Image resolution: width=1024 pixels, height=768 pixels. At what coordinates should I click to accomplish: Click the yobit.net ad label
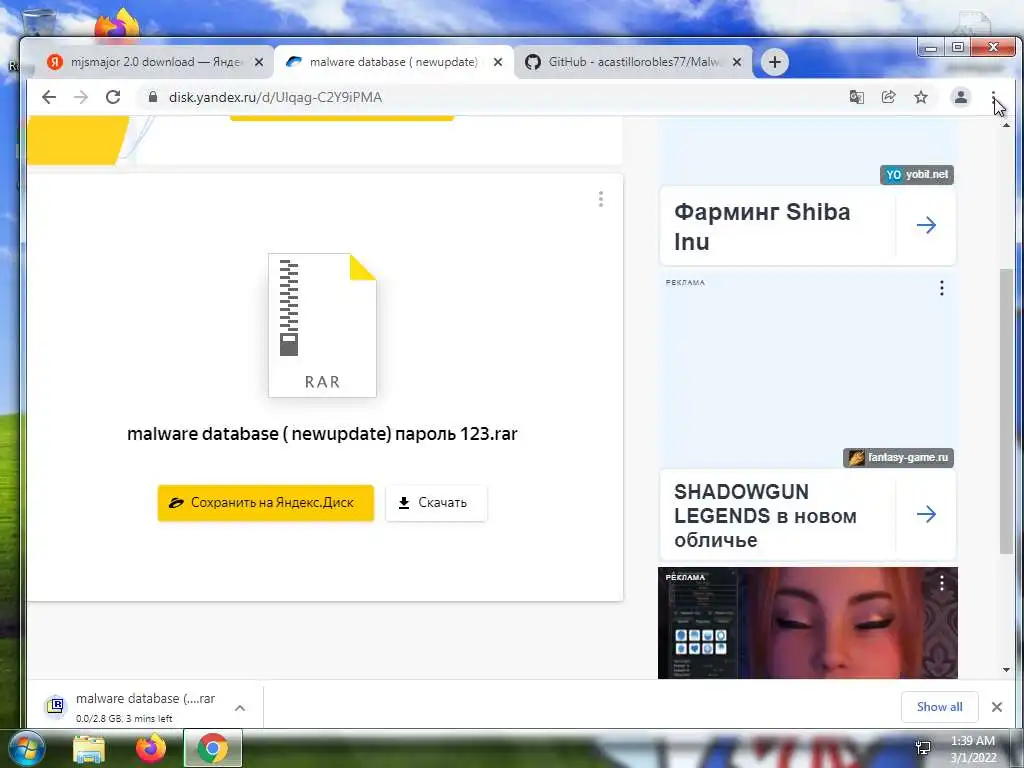point(917,175)
